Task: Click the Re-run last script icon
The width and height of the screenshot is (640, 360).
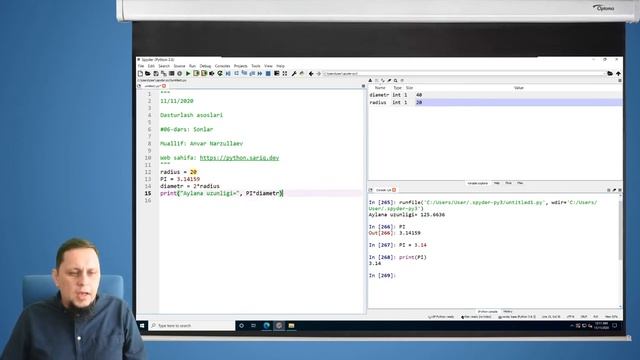Action: click(220, 73)
